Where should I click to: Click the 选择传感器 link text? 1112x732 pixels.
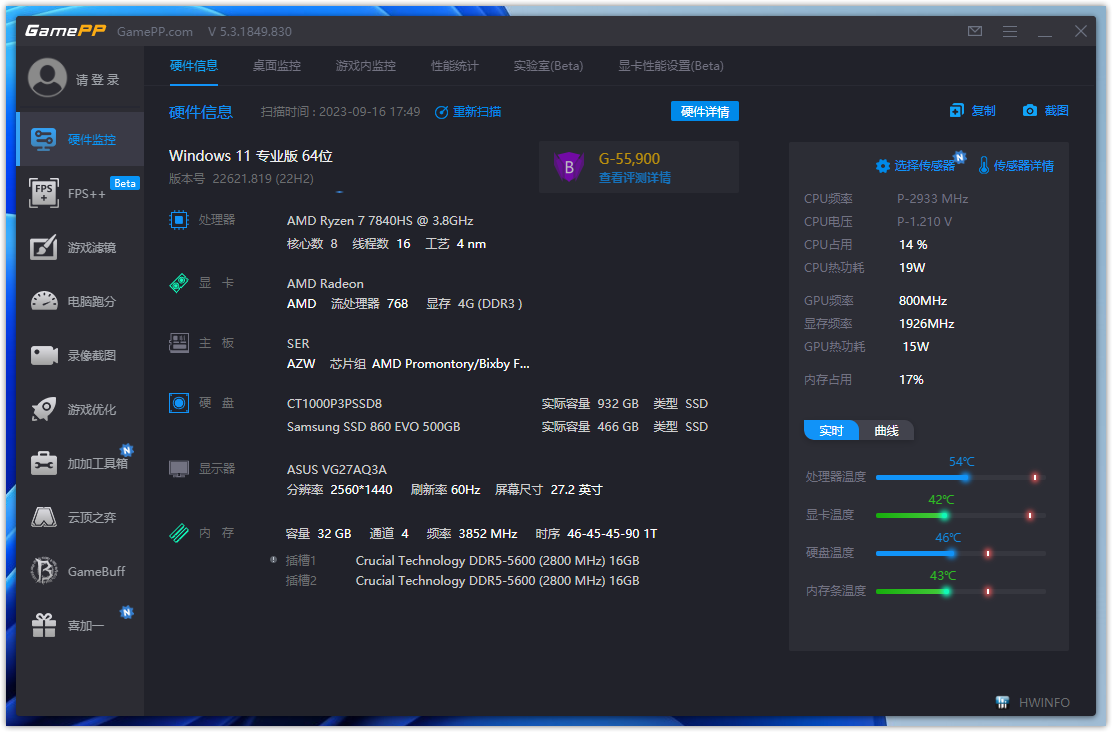(x=925, y=166)
